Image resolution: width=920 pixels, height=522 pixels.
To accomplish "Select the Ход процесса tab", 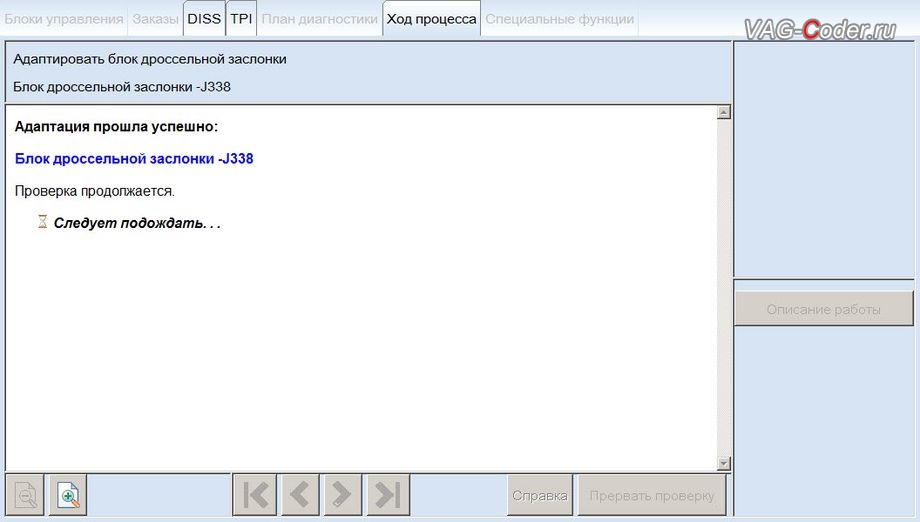I will [x=431, y=19].
